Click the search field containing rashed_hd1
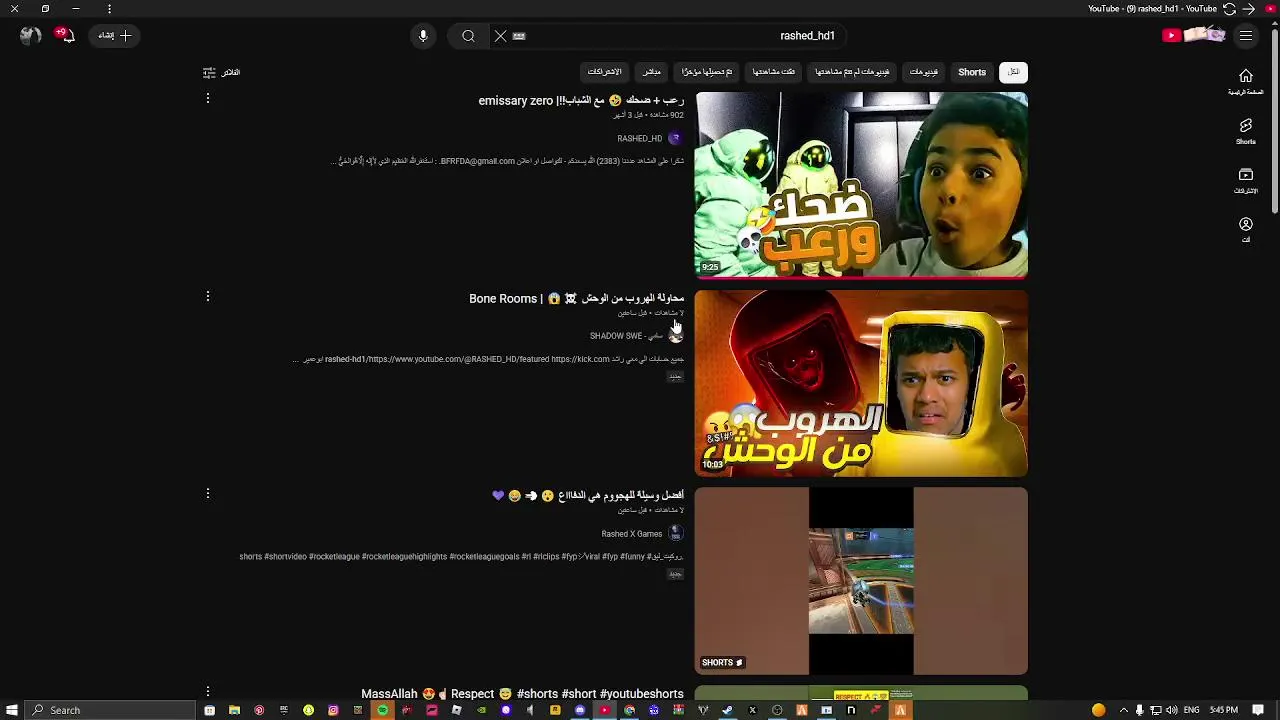This screenshot has height=720, width=1280. point(670,36)
